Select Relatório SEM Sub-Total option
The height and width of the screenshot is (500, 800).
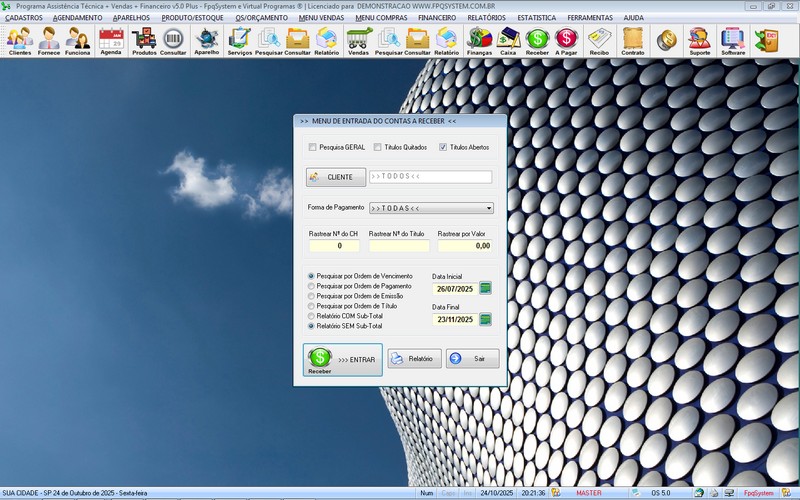[x=311, y=326]
